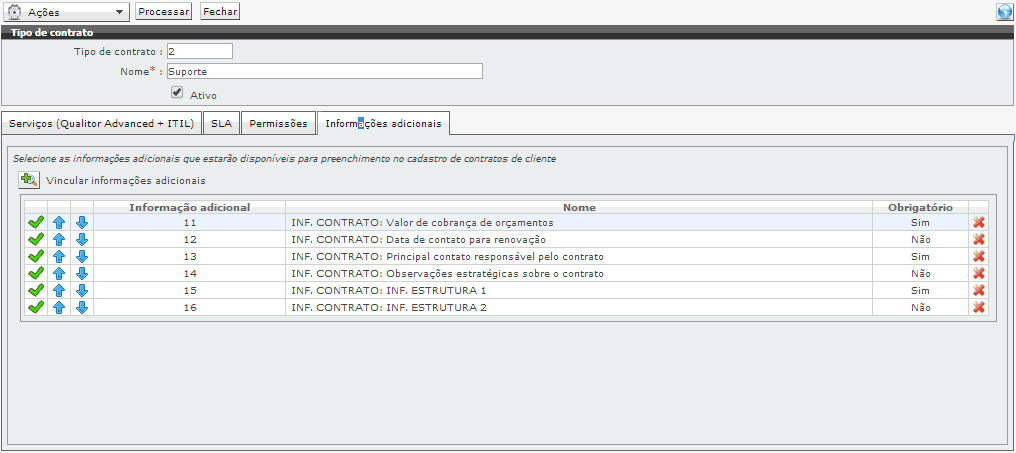Move row 13 down with blue arrow
Viewport: 1016px width, 453px height.
point(82,257)
